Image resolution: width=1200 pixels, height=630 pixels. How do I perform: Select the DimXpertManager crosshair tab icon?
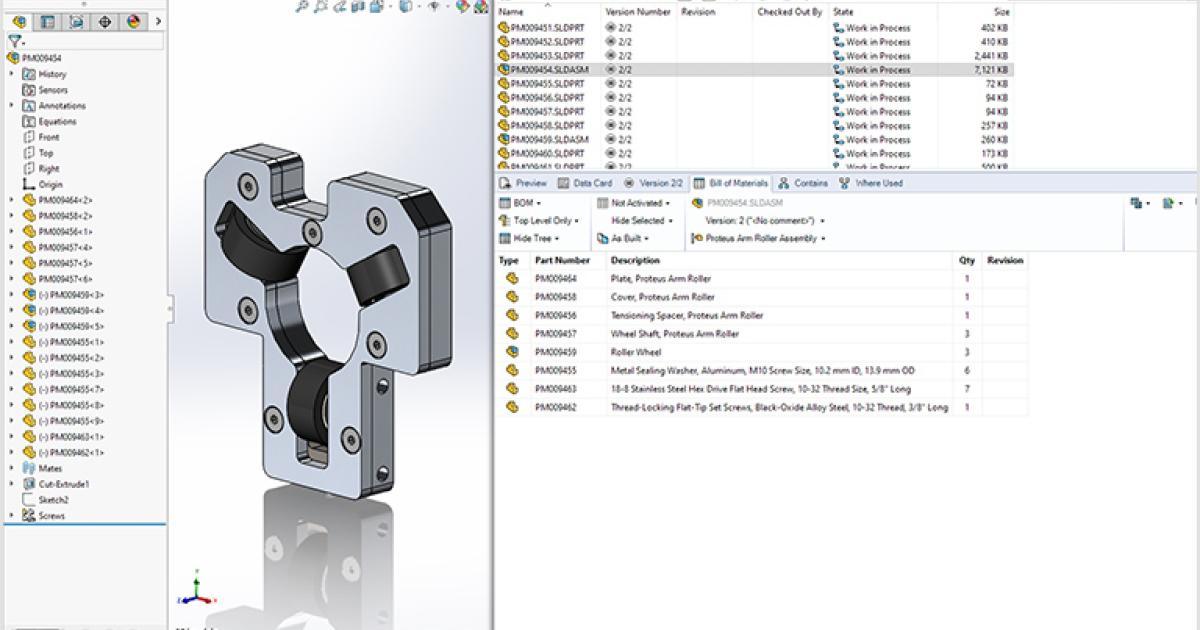point(105,21)
